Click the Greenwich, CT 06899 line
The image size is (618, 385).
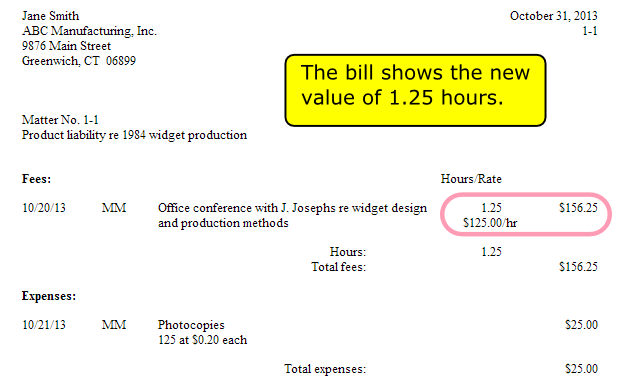click(x=79, y=61)
